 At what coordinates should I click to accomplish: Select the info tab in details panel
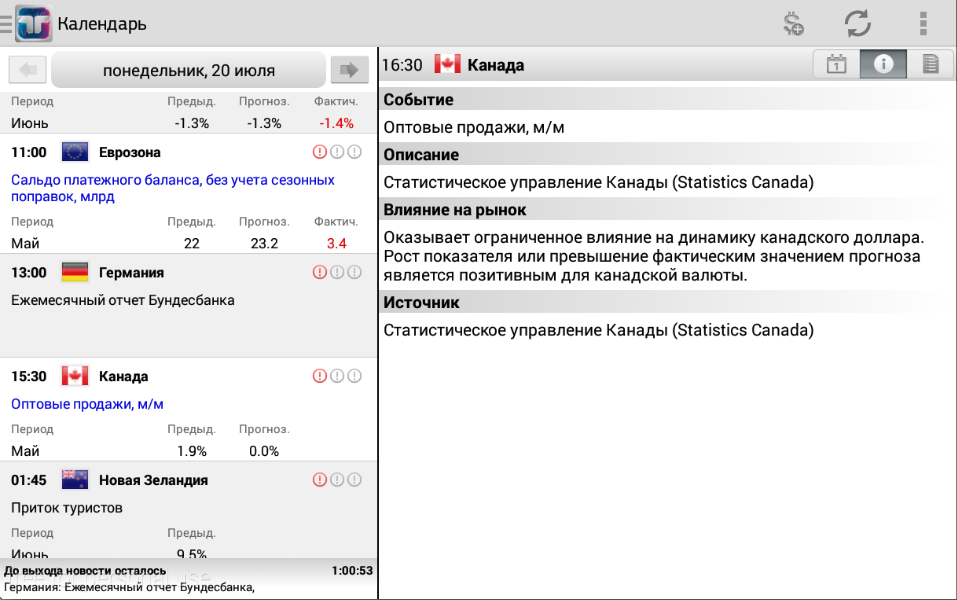pyautogui.click(x=883, y=64)
